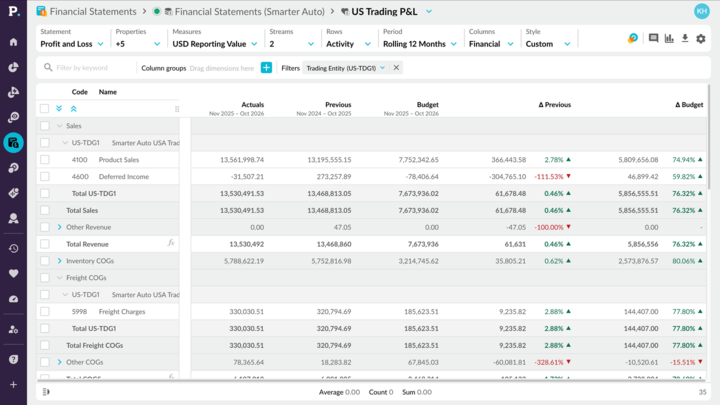Toggle the side panel icon in footer

coord(46,392)
